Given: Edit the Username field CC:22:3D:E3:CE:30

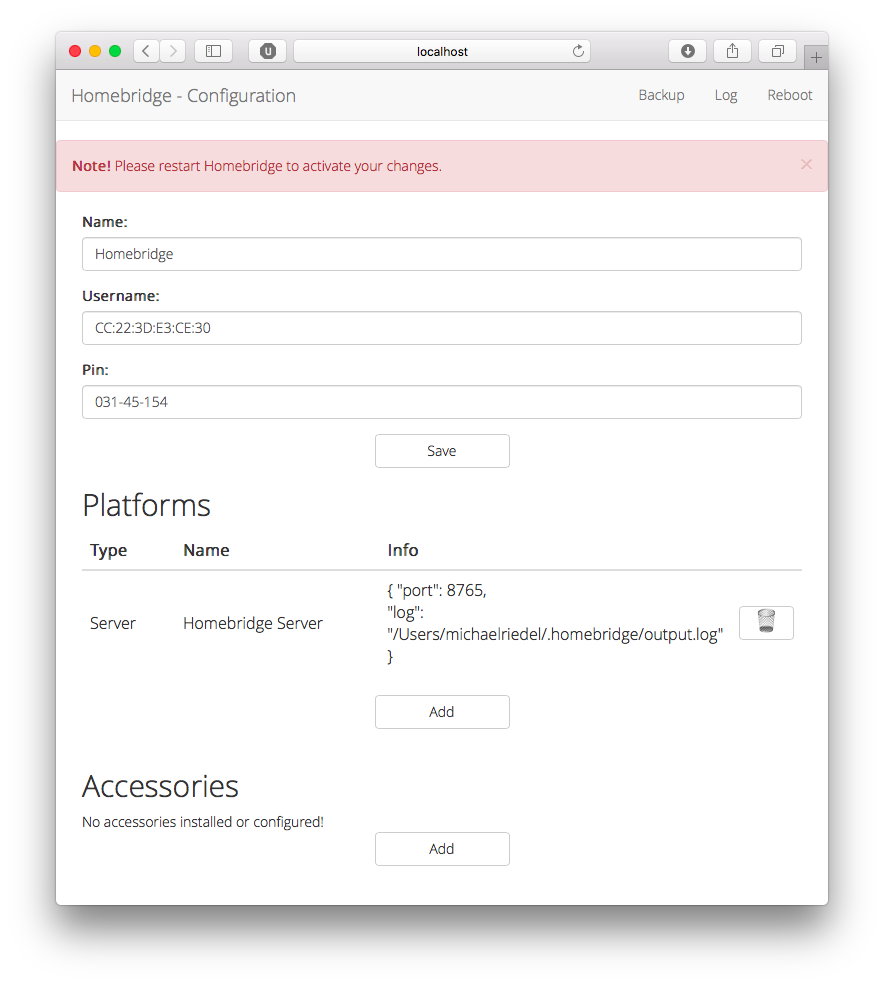Looking at the screenshot, I should [x=442, y=328].
